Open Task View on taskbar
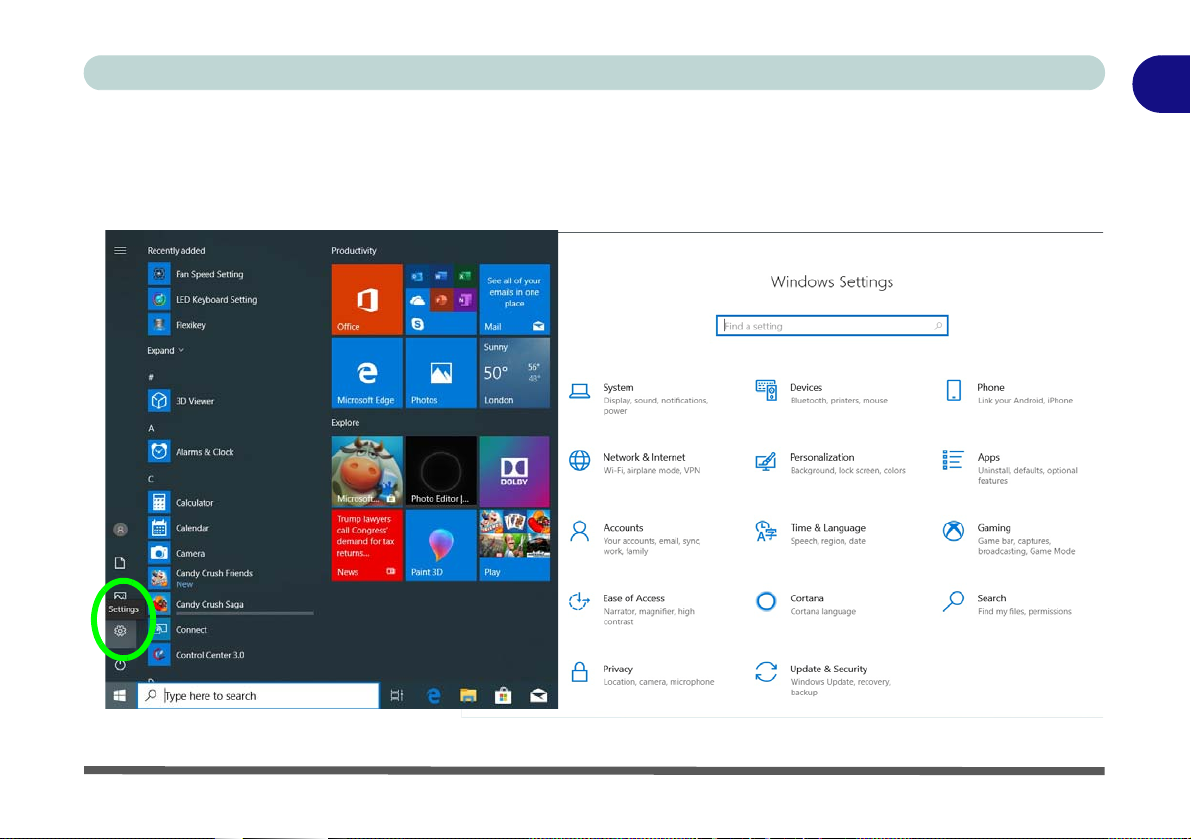 coord(396,695)
